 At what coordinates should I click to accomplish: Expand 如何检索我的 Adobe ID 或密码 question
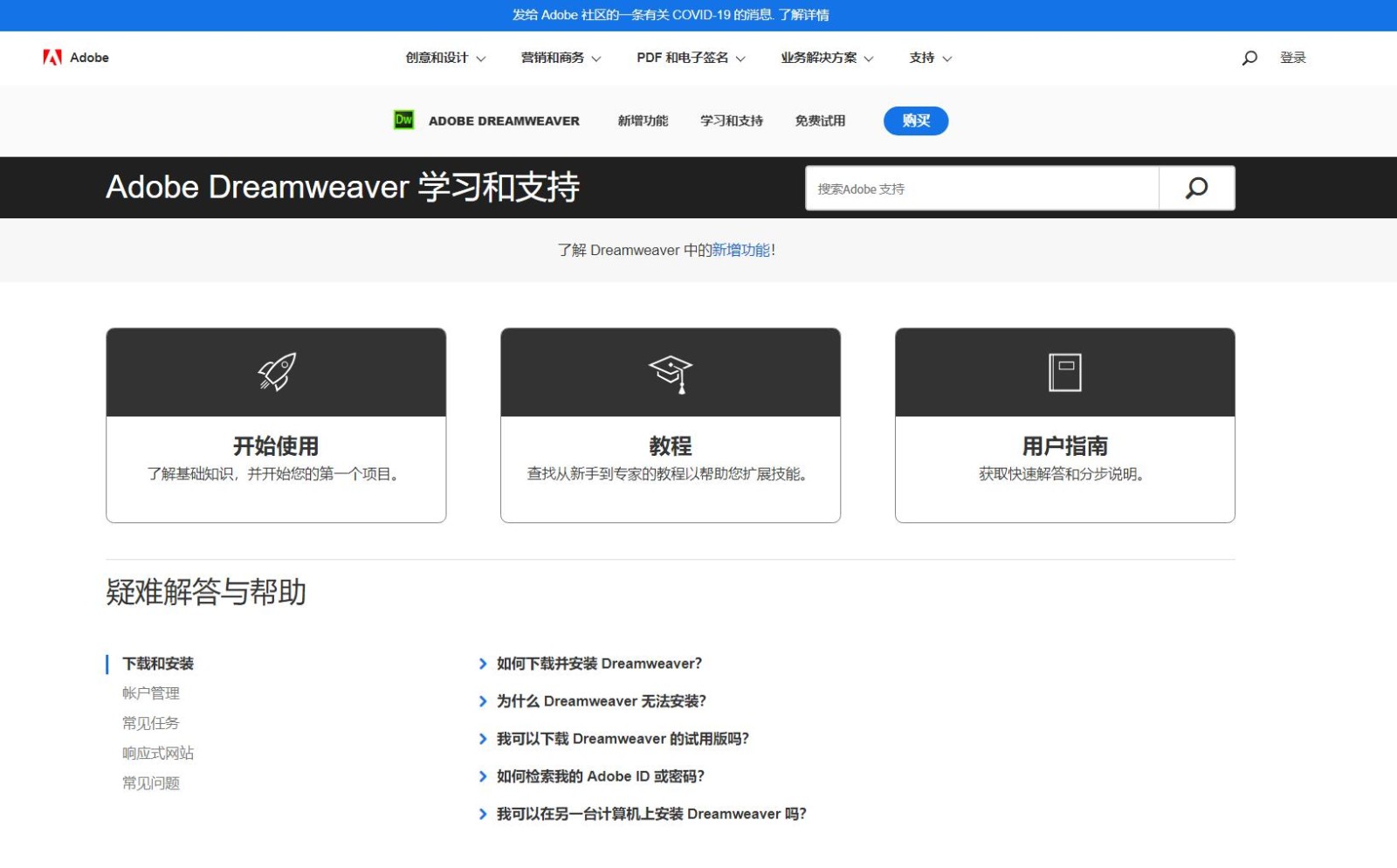[591, 776]
